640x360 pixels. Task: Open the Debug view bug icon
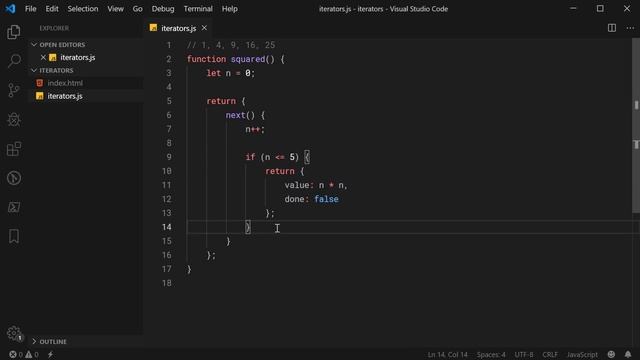pyautogui.click(x=14, y=120)
